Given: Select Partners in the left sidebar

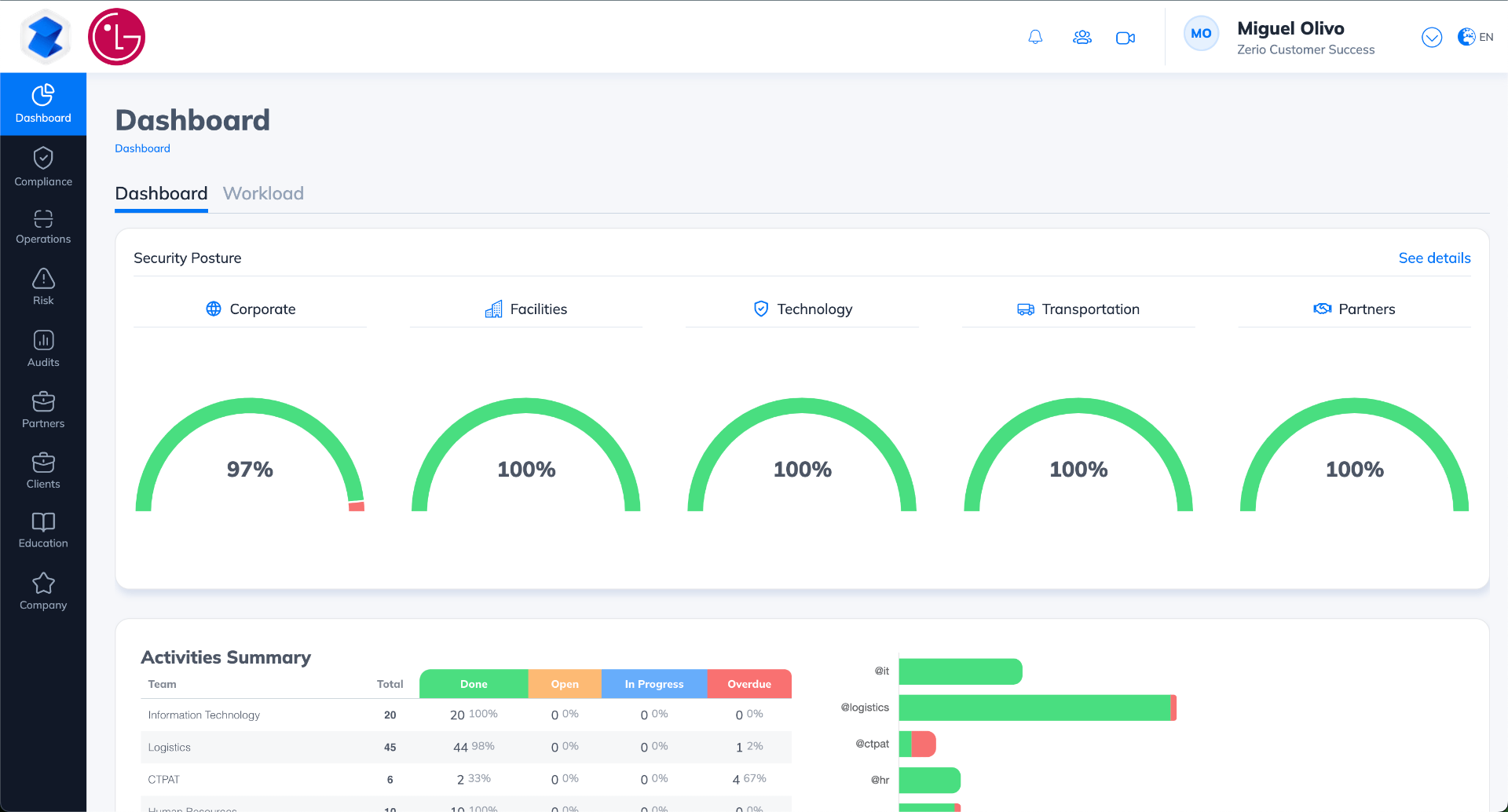Looking at the screenshot, I should click(43, 410).
